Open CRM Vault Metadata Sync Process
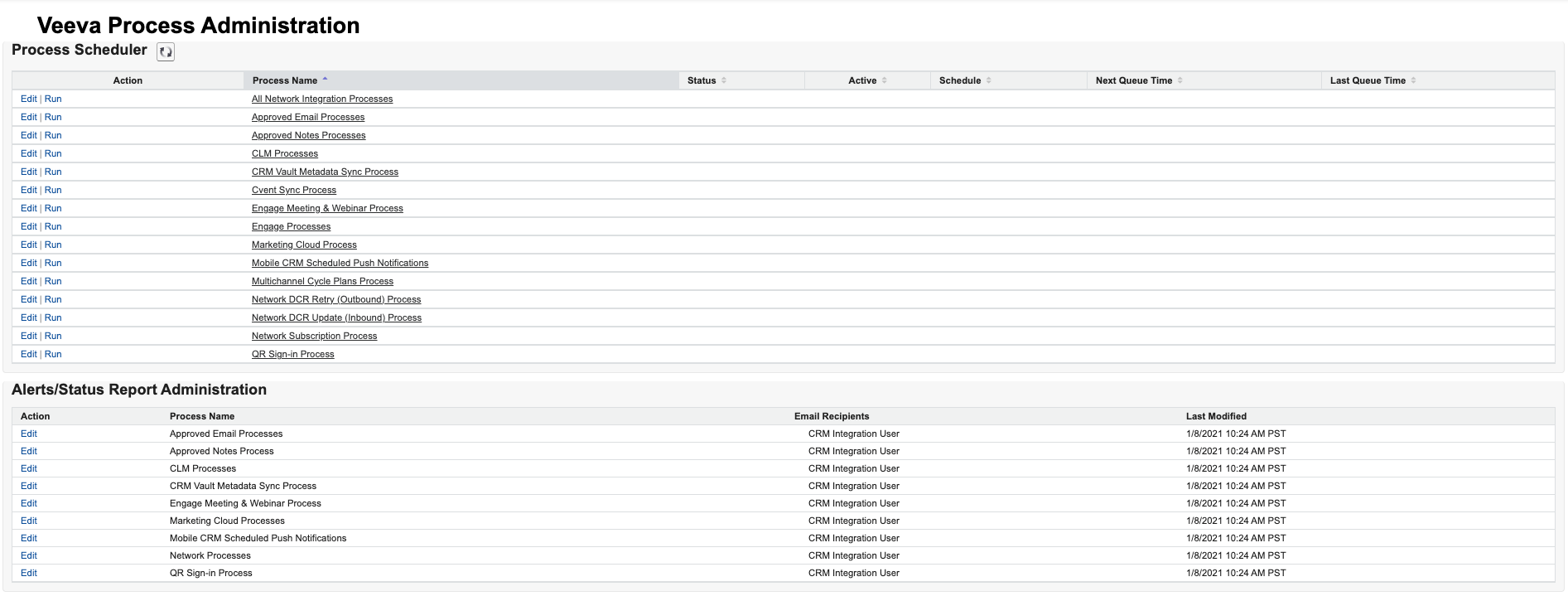This screenshot has width=1568, height=601. tap(325, 172)
